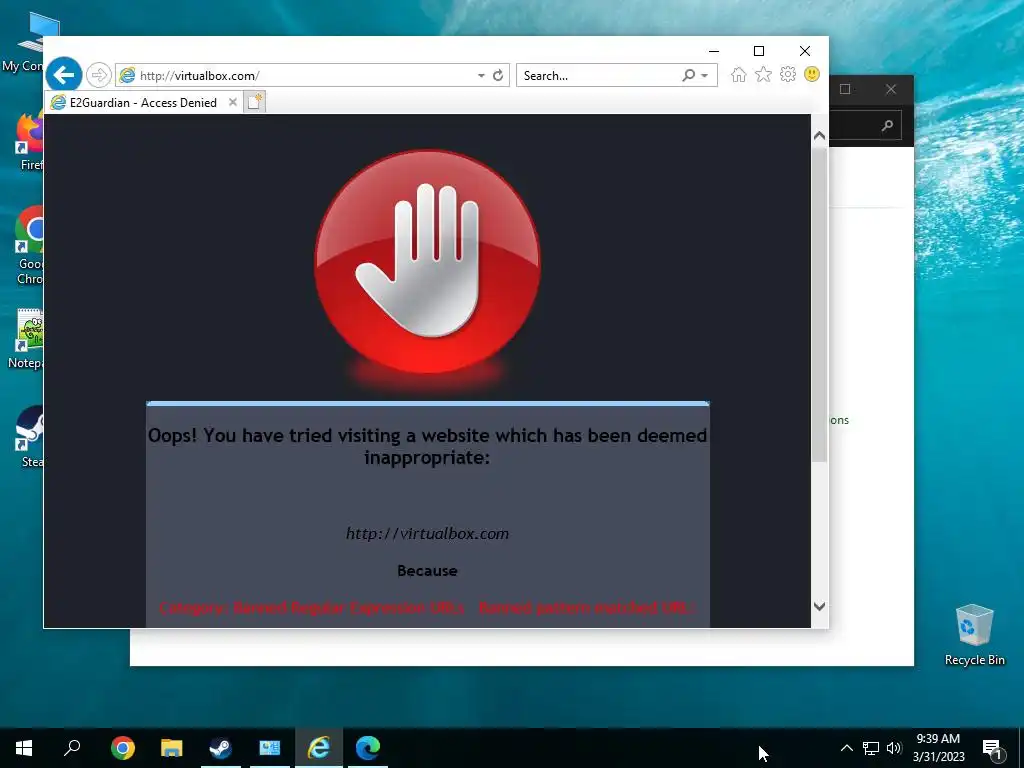Close the Internet Explorer window
The image size is (1024, 768).
805,51
